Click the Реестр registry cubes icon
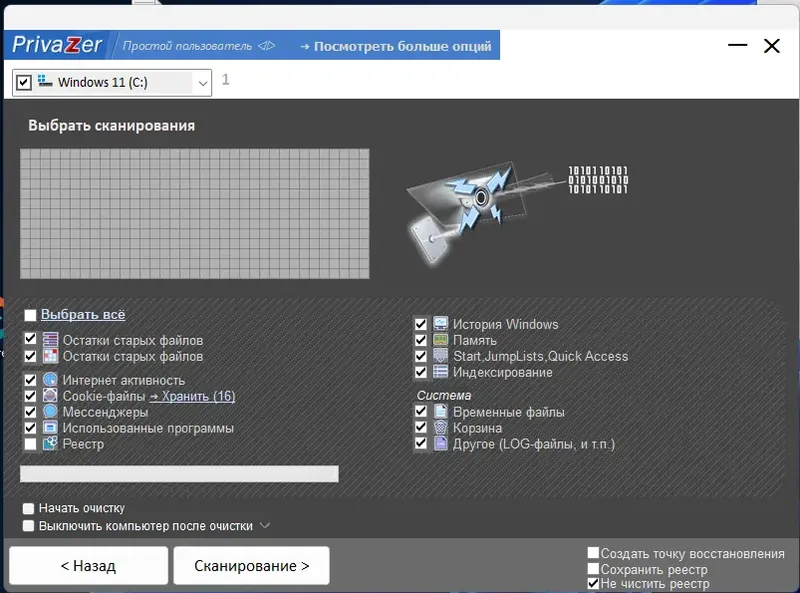This screenshot has width=800, height=593. (x=50, y=443)
